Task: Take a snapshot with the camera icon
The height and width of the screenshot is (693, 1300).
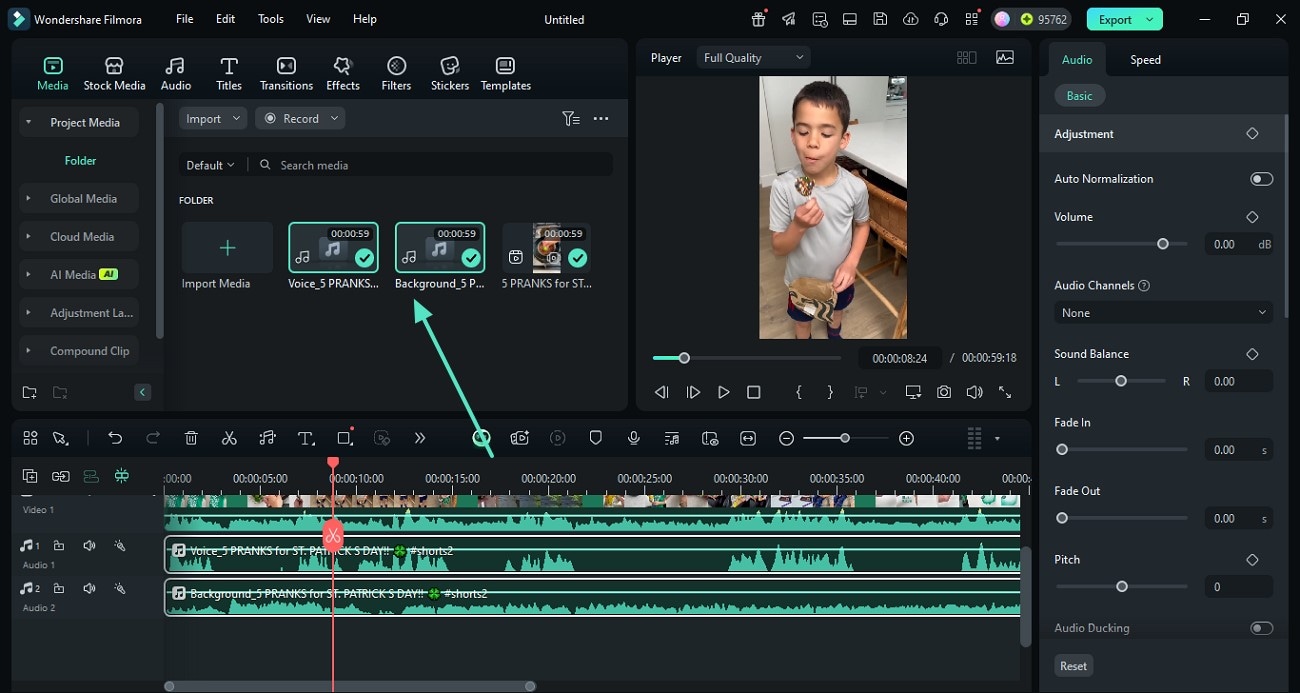Action: 943,392
